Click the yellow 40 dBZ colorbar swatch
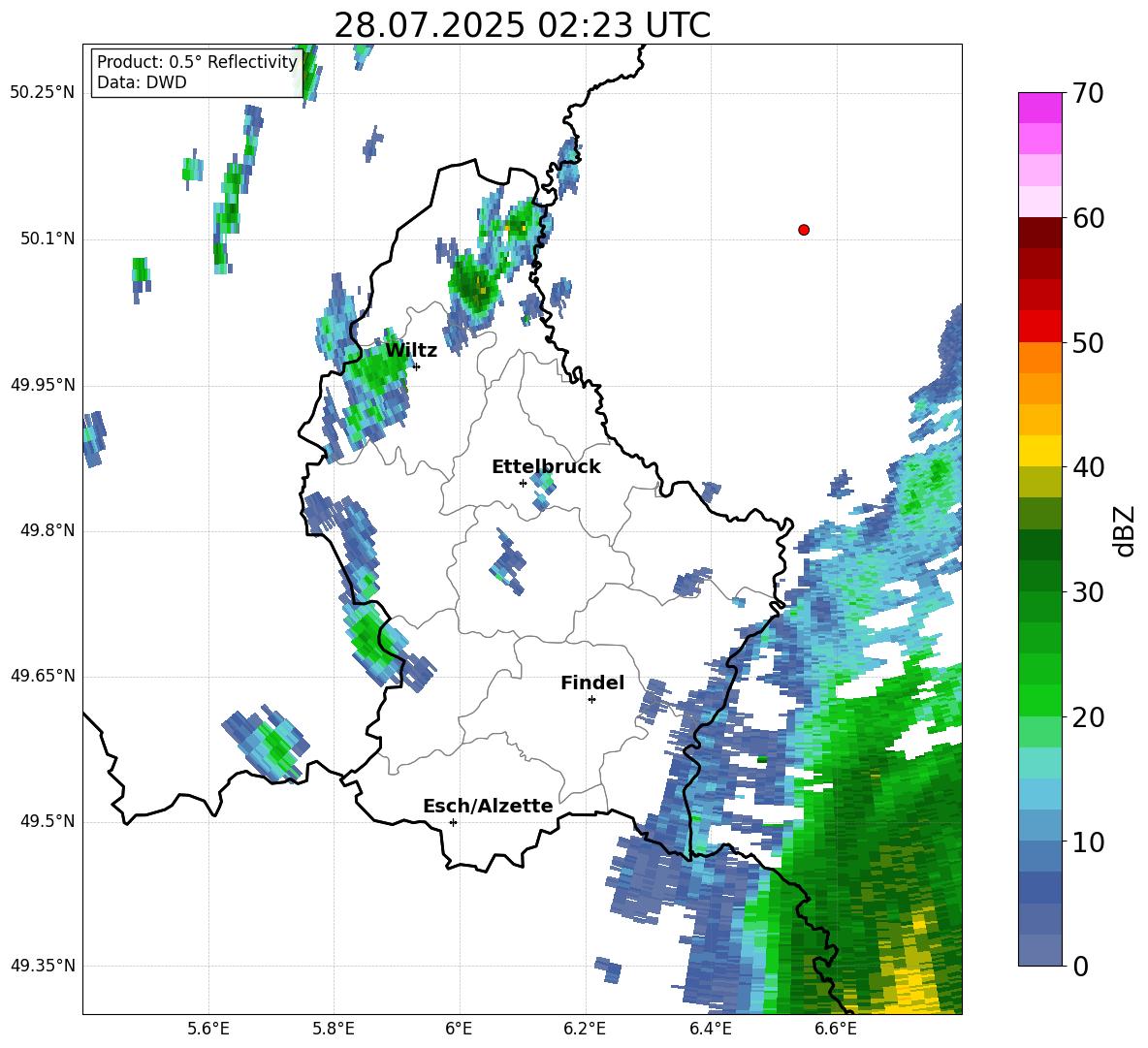The width and height of the screenshot is (1148, 1048). coord(1039,452)
